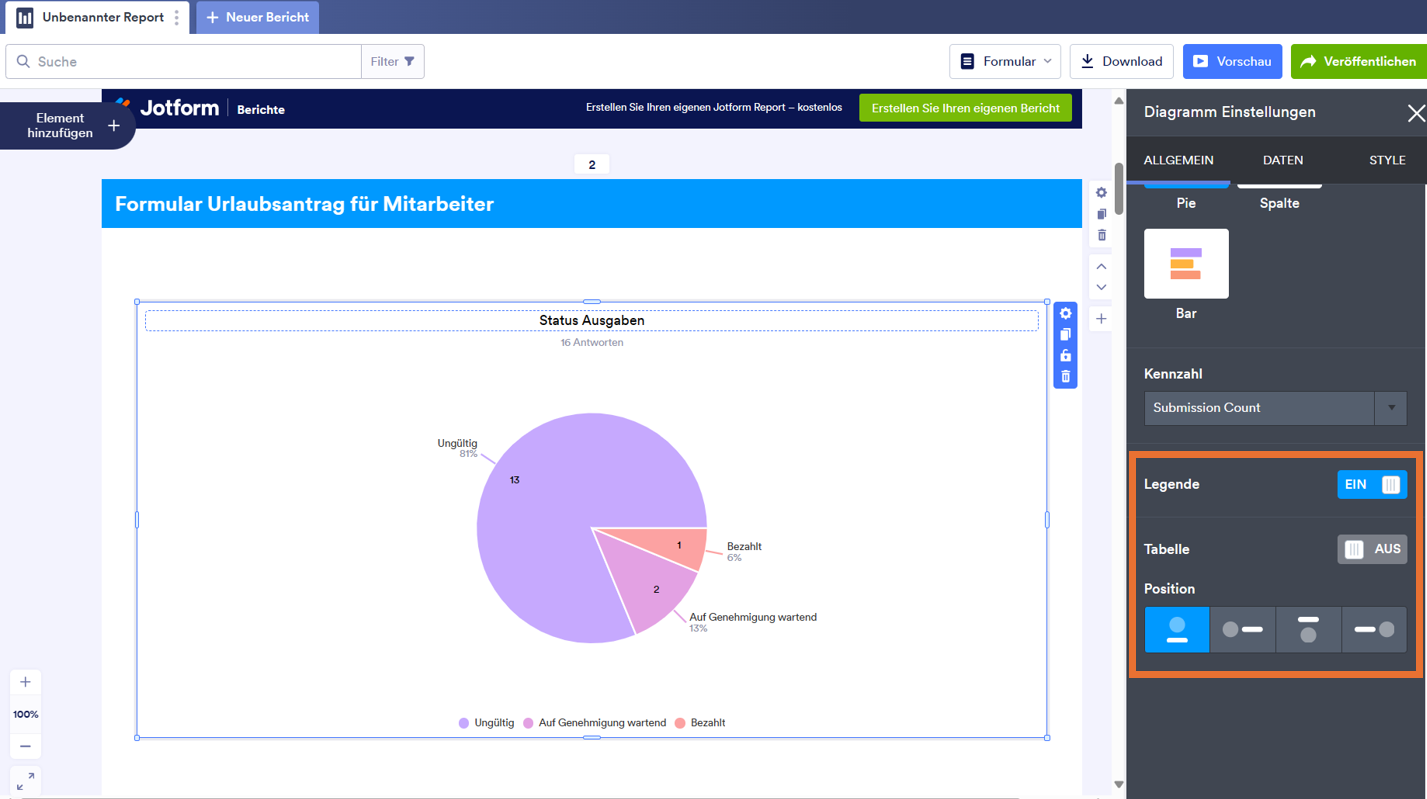Click the purple Ungültig legend dot
The image size is (1427, 799).
point(464,723)
